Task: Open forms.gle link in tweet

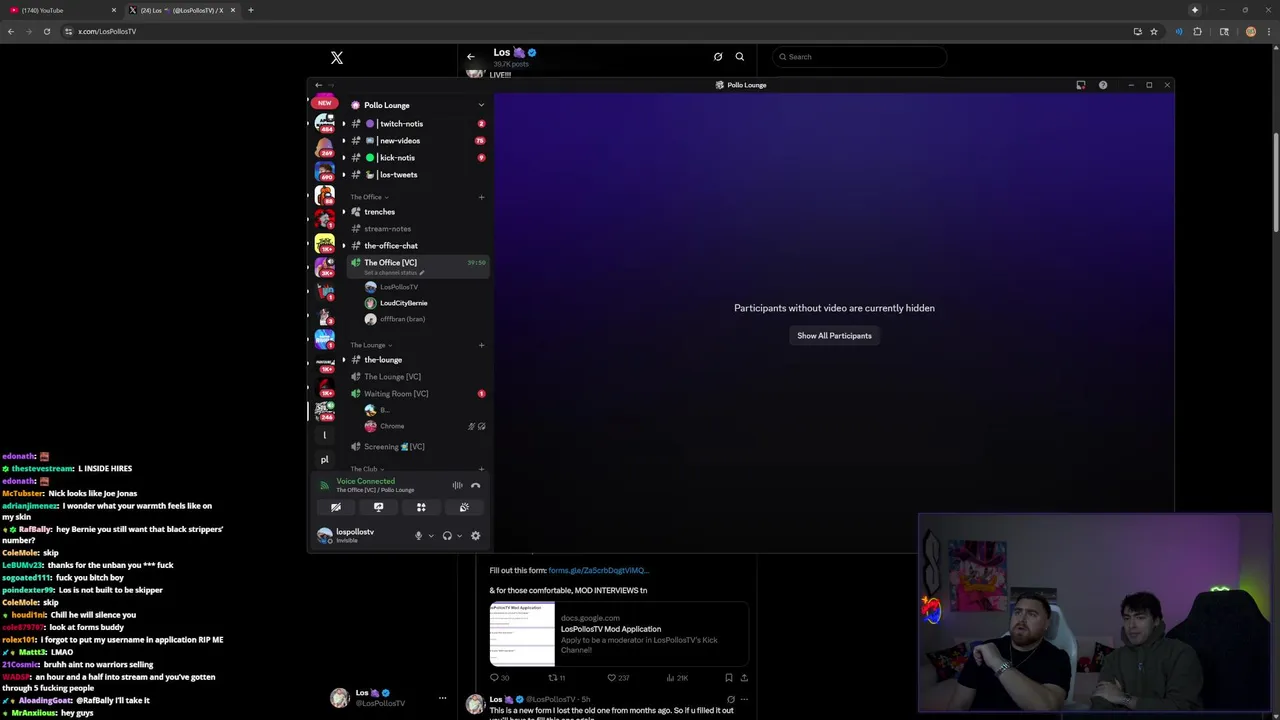Action: point(598,570)
